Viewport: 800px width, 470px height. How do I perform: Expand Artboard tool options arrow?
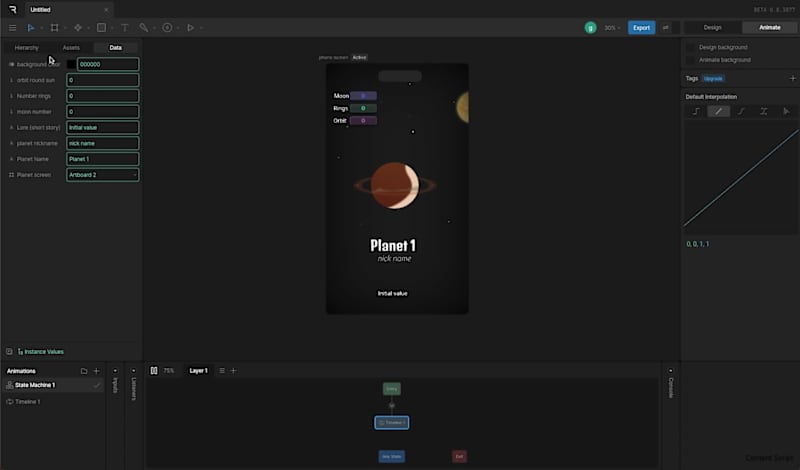coord(65,28)
